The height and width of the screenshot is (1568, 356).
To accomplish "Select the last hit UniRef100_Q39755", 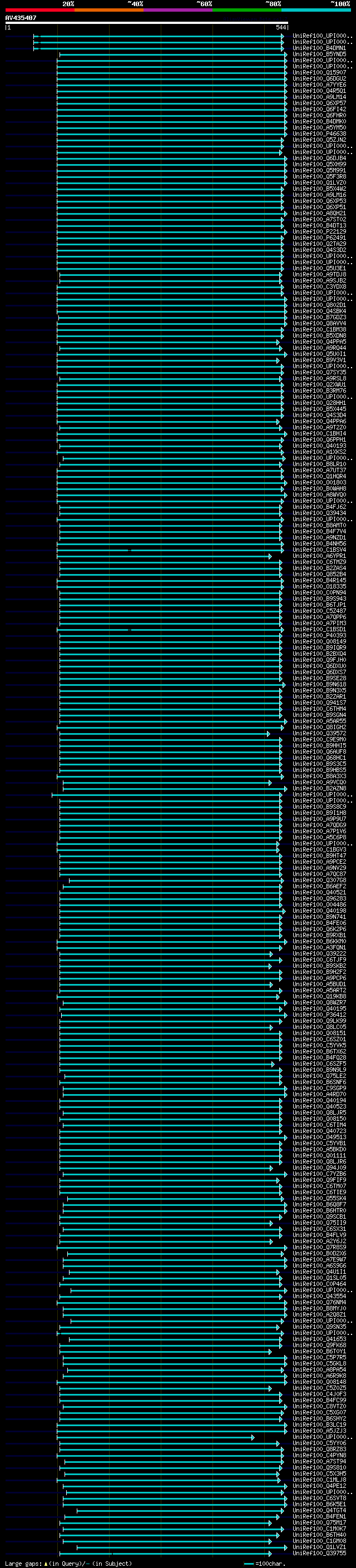I will (x=319, y=1553).
